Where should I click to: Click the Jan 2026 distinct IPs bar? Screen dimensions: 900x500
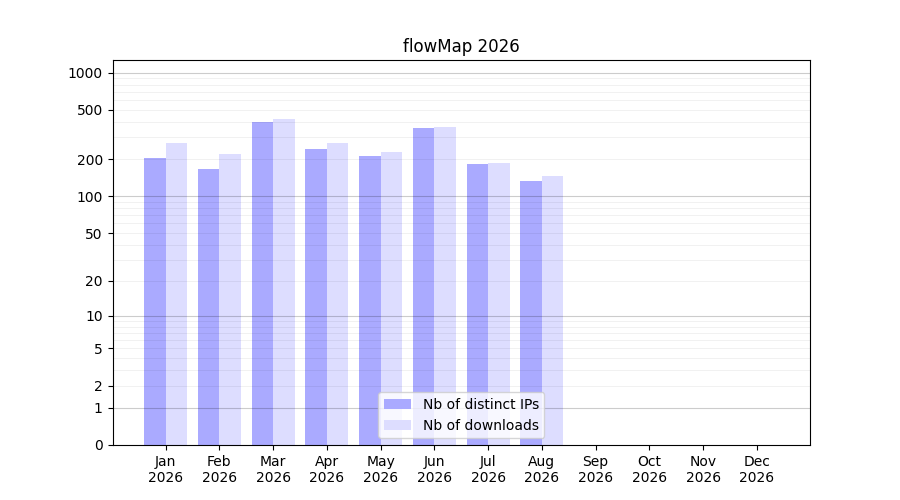(x=155, y=301)
